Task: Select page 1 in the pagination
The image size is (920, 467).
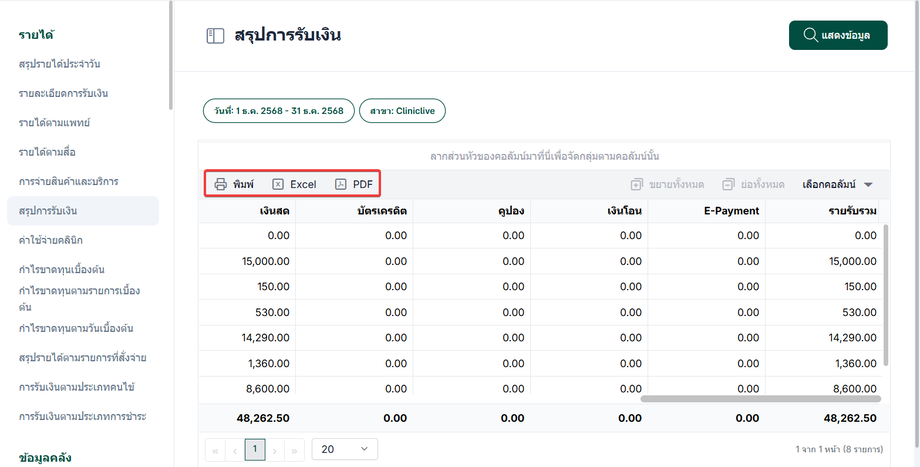Action: (255, 449)
